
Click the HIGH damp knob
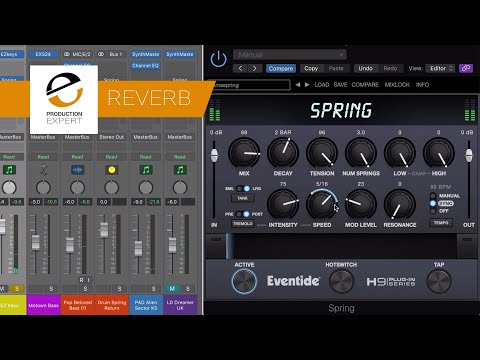coord(439,153)
